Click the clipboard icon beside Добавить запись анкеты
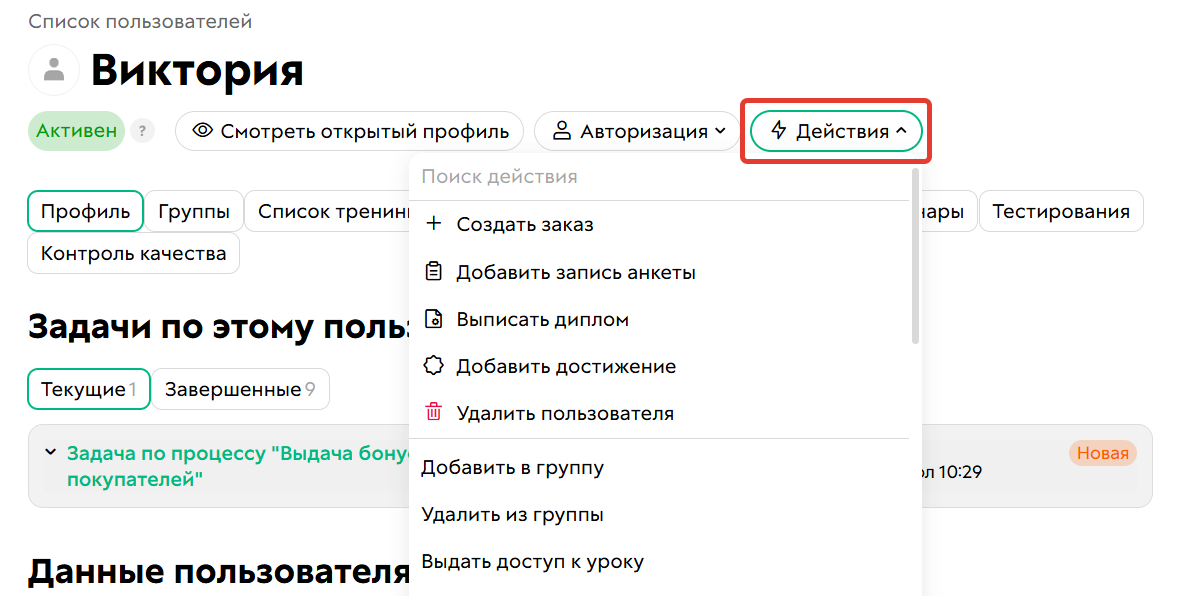The width and height of the screenshot is (1190, 596). tap(433, 271)
